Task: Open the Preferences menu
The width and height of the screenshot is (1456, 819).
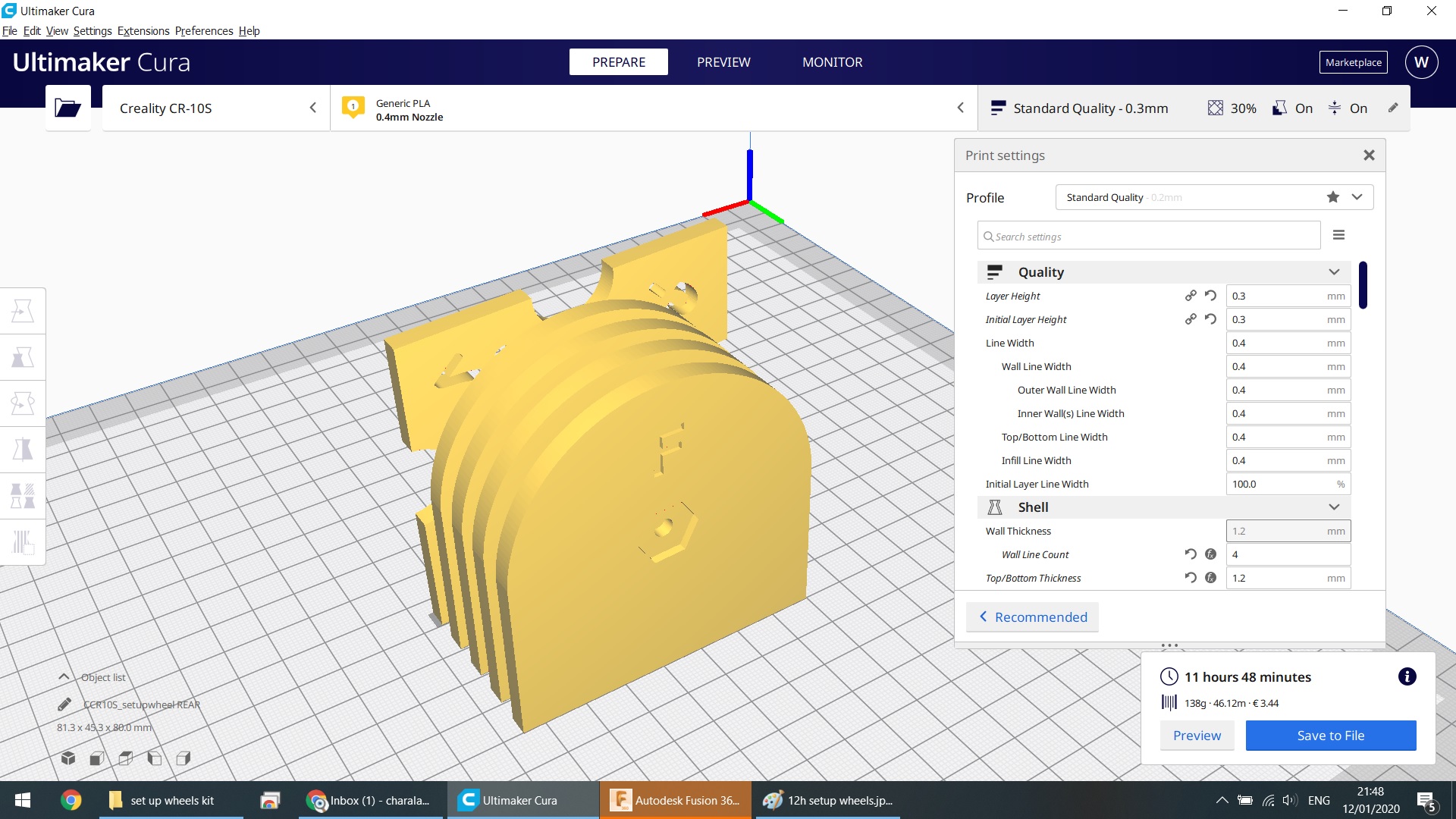Action: click(x=204, y=31)
